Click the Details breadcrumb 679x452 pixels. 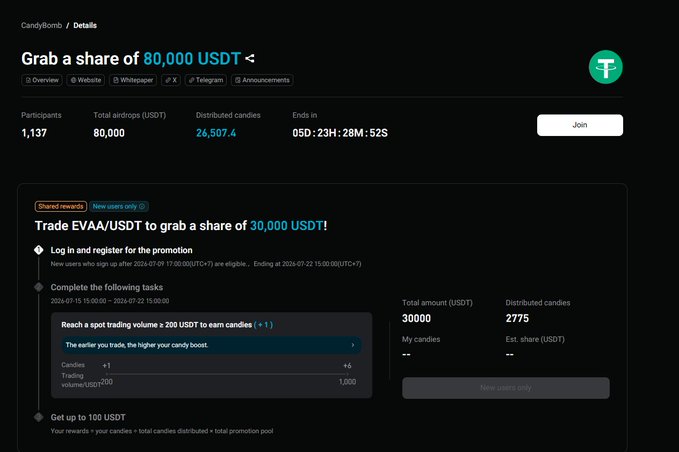pyautogui.click(x=85, y=26)
